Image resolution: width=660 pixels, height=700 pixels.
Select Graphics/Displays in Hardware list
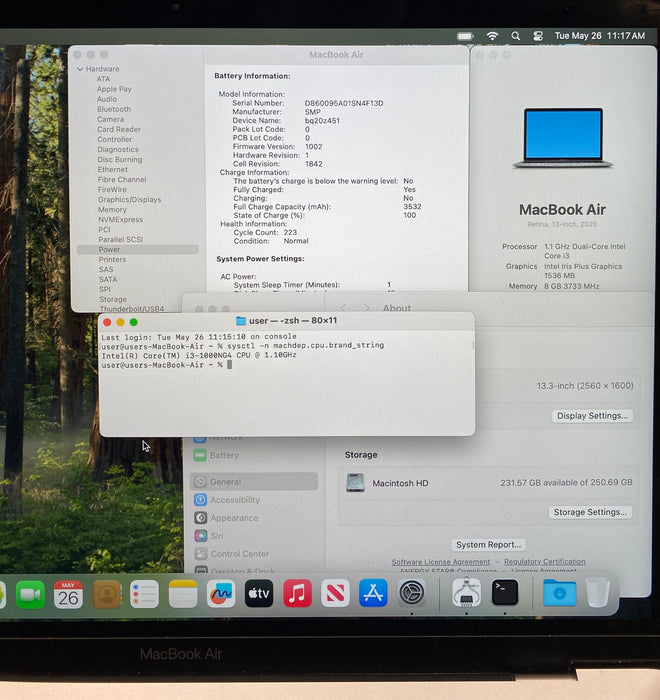tap(129, 200)
